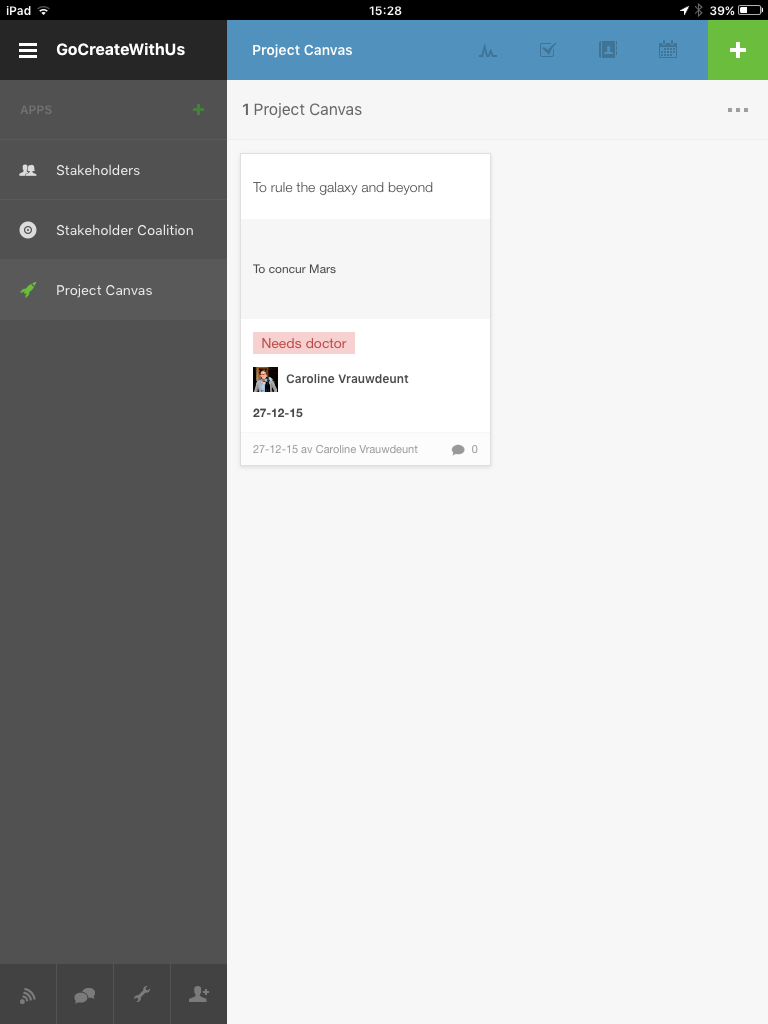Create new item with green plus button
The width and height of the screenshot is (768, 1024).
(738, 50)
